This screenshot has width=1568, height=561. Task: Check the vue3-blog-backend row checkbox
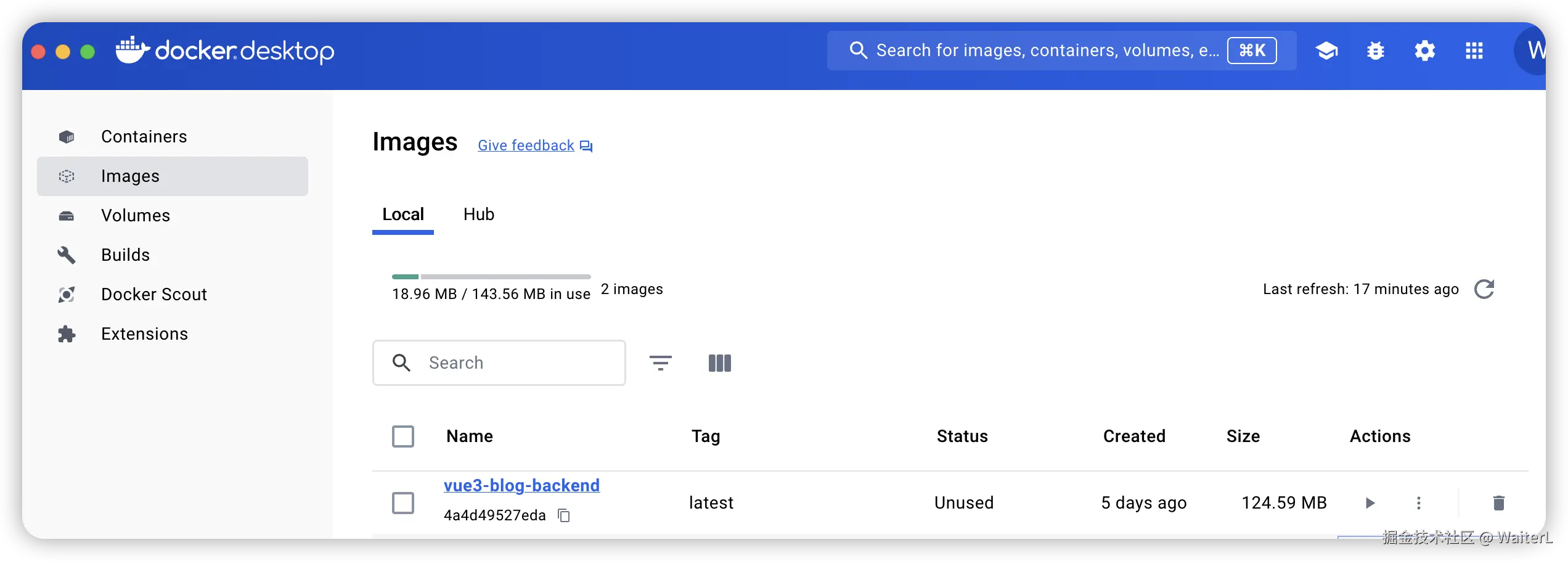point(403,503)
